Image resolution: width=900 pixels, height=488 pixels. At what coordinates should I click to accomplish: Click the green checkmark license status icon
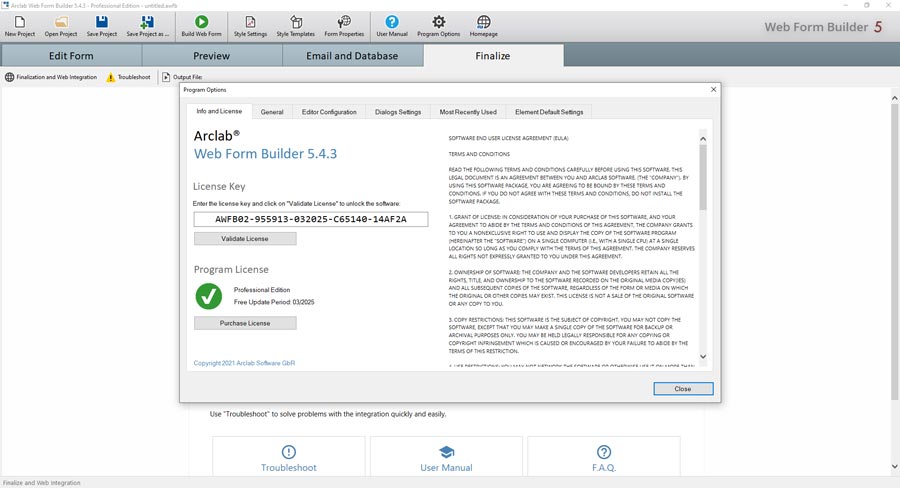pos(208,296)
